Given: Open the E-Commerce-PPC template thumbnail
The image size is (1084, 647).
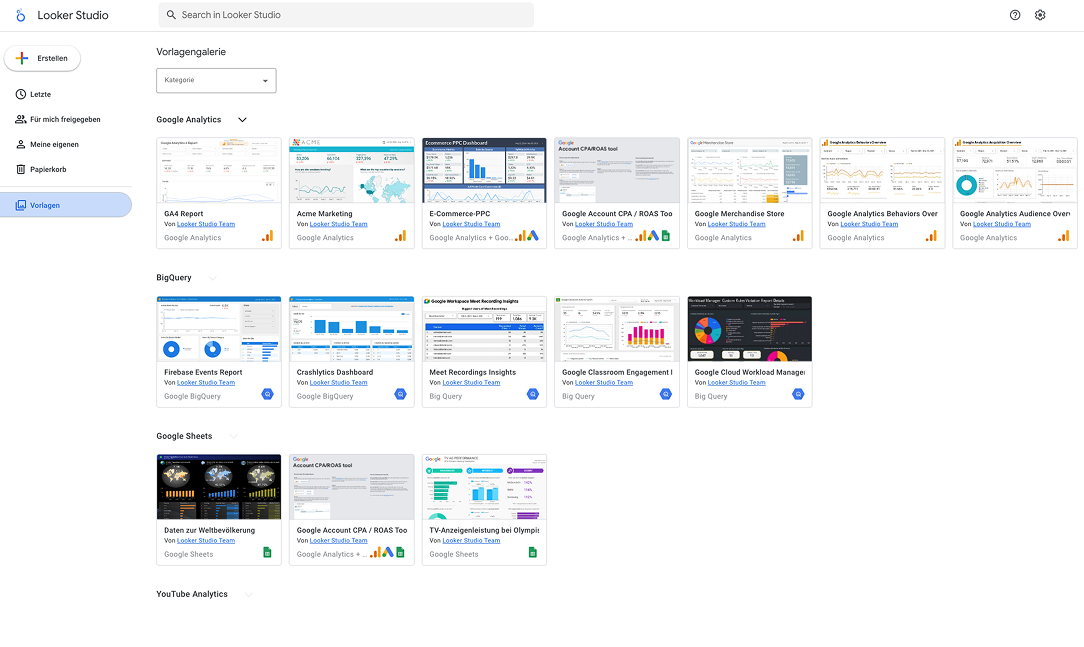Looking at the screenshot, I should coord(484,170).
